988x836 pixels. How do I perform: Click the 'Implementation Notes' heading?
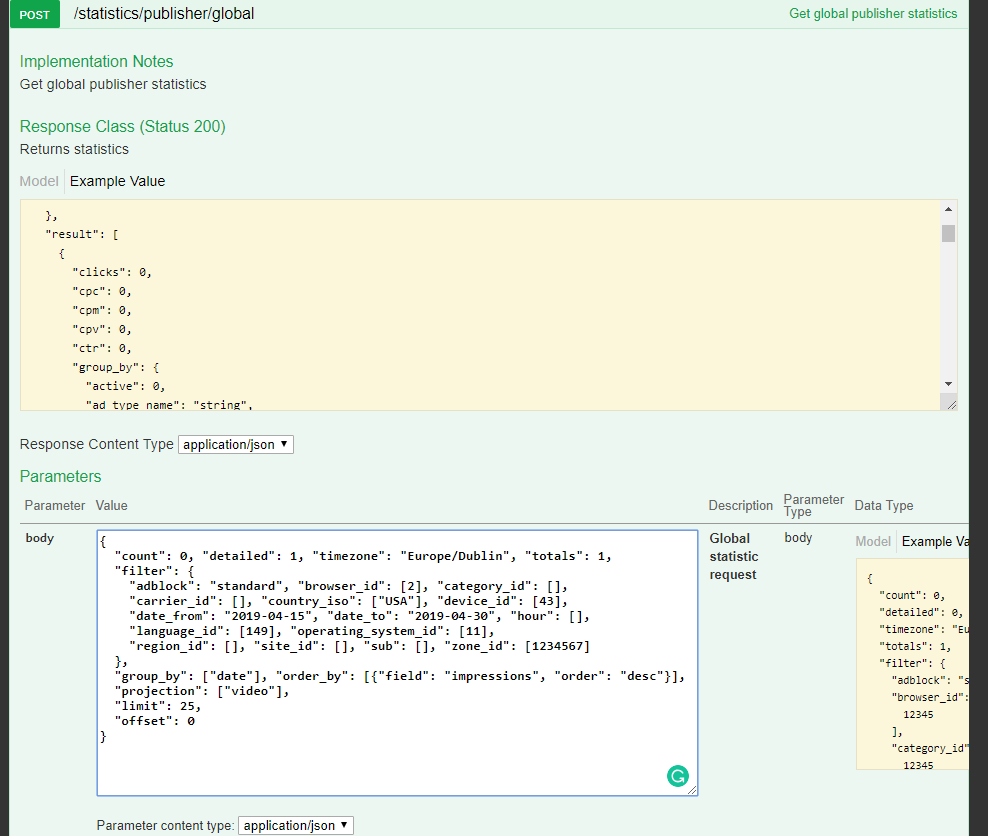tap(96, 61)
